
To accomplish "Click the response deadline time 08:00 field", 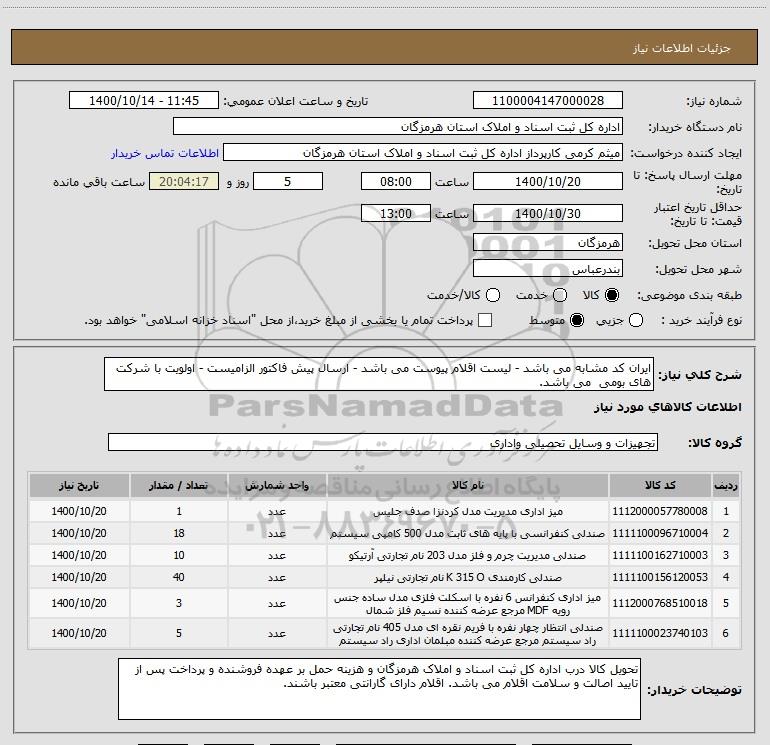I will pos(396,181).
